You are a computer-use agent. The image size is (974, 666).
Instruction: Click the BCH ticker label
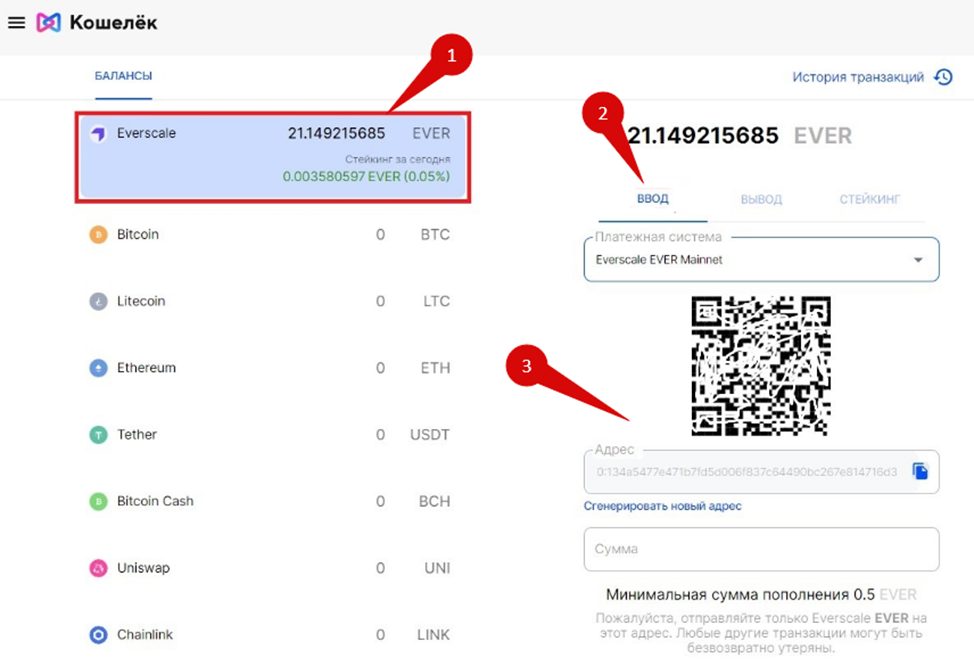click(434, 501)
